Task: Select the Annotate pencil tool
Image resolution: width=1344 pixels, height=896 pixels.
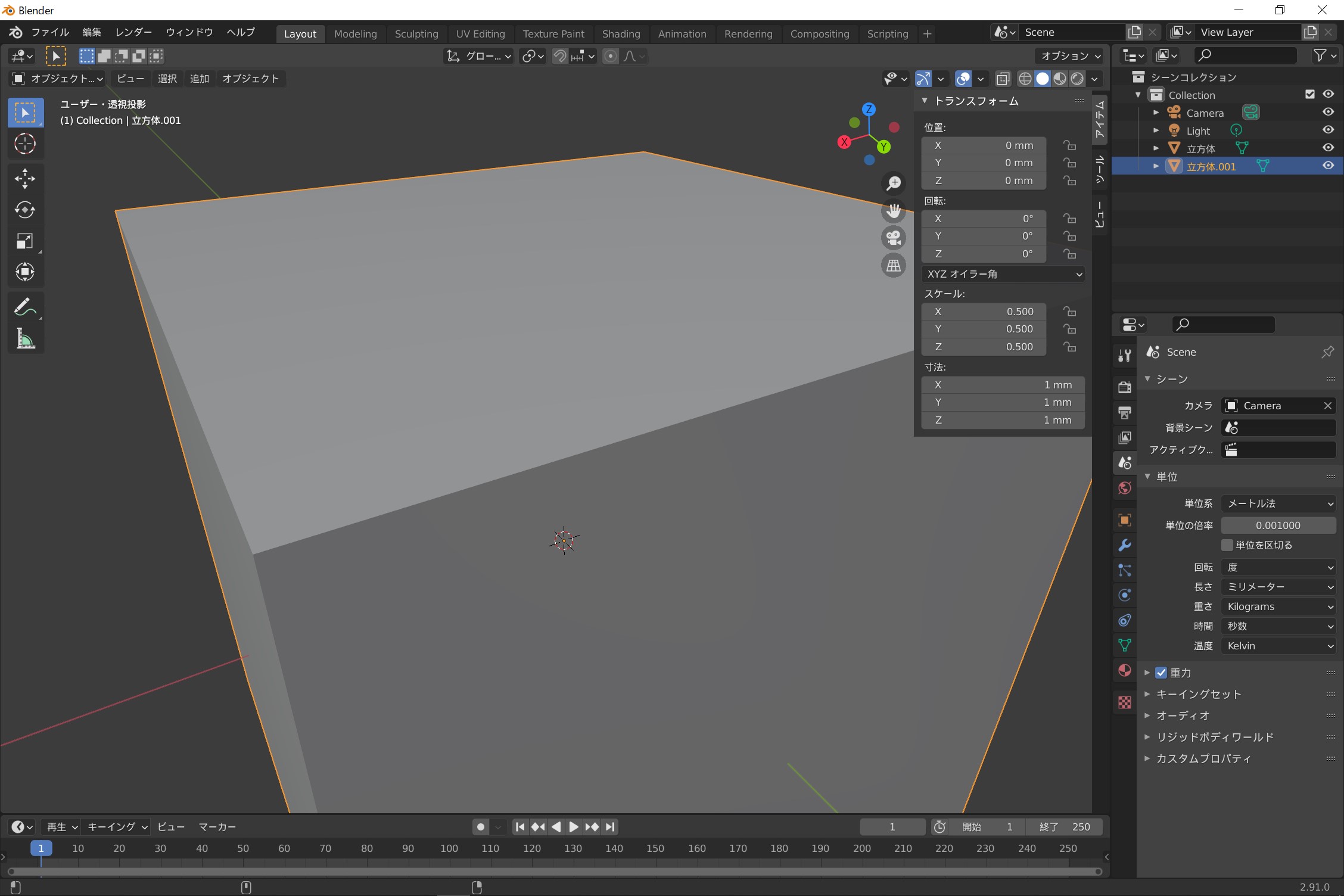Action: coord(24,307)
